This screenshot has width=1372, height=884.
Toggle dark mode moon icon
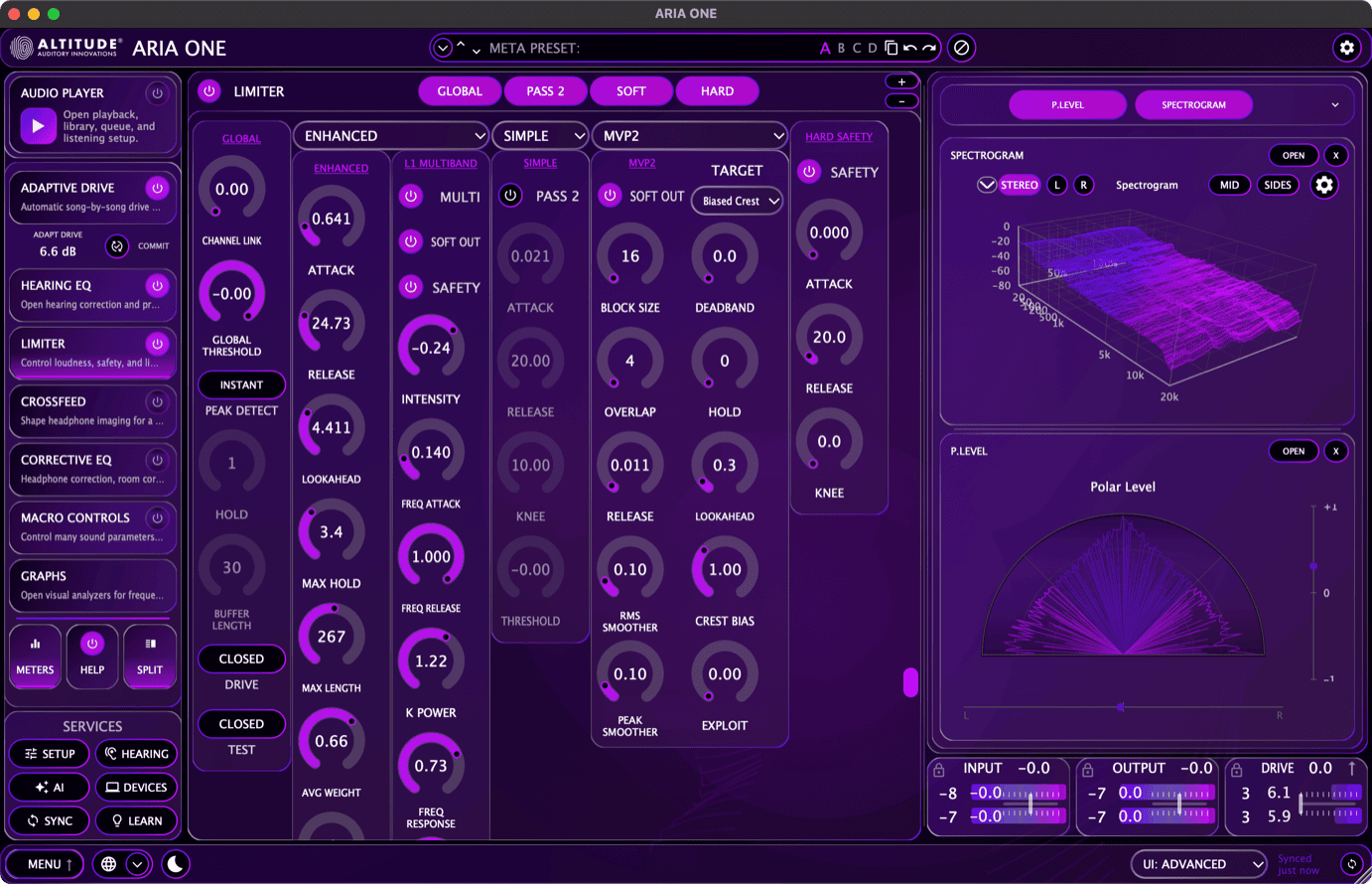[x=176, y=864]
